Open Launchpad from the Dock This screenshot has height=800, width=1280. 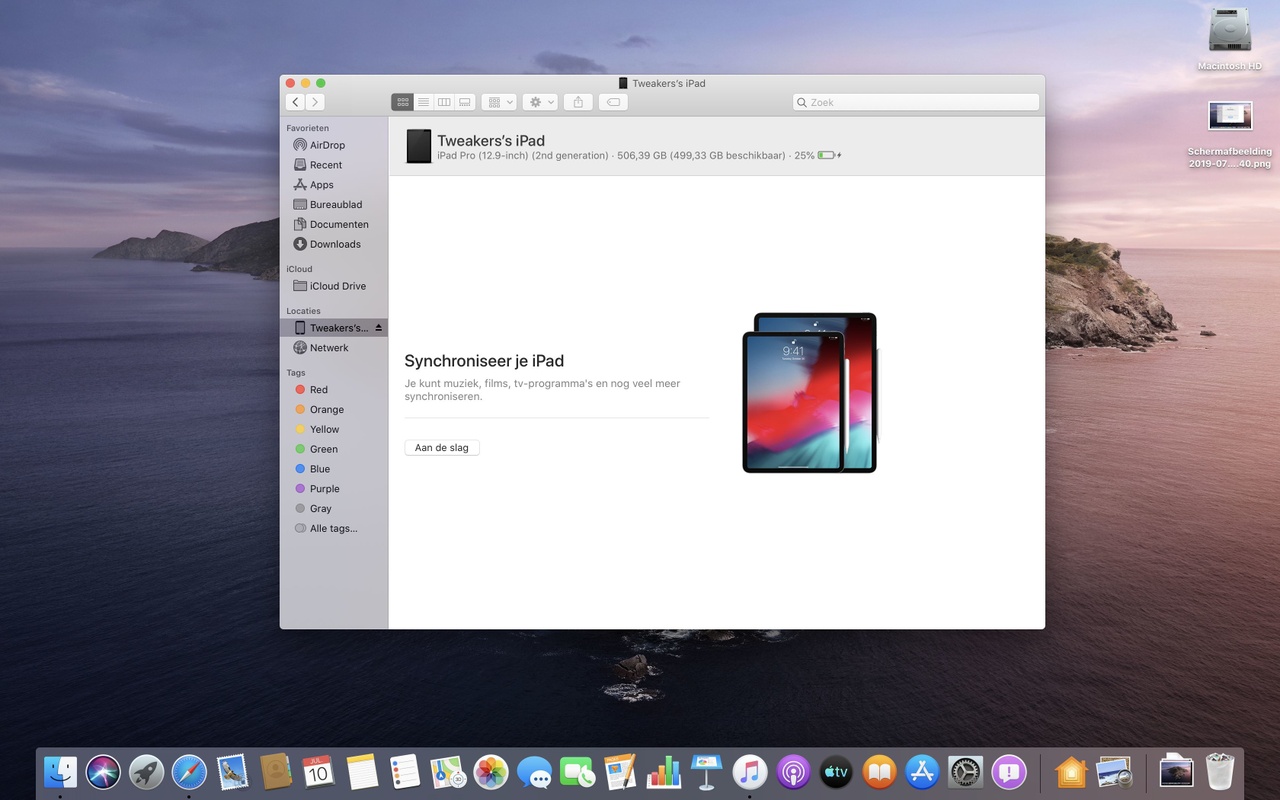pyautogui.click(x=146, y=772)
